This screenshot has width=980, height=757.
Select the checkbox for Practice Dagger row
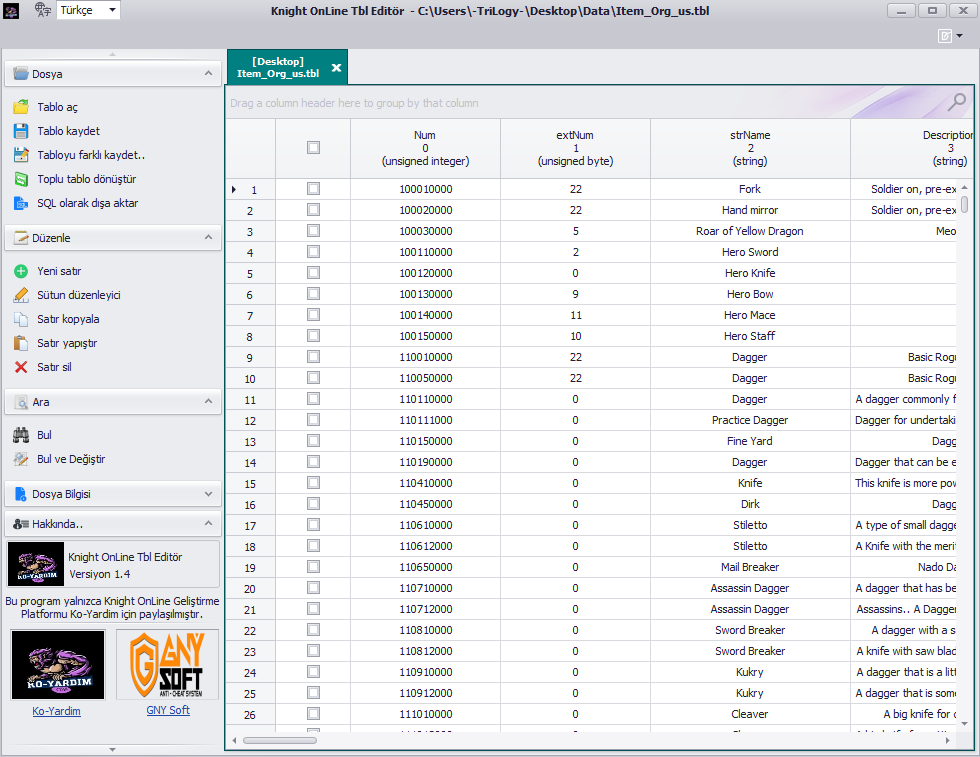coord(313,420)
